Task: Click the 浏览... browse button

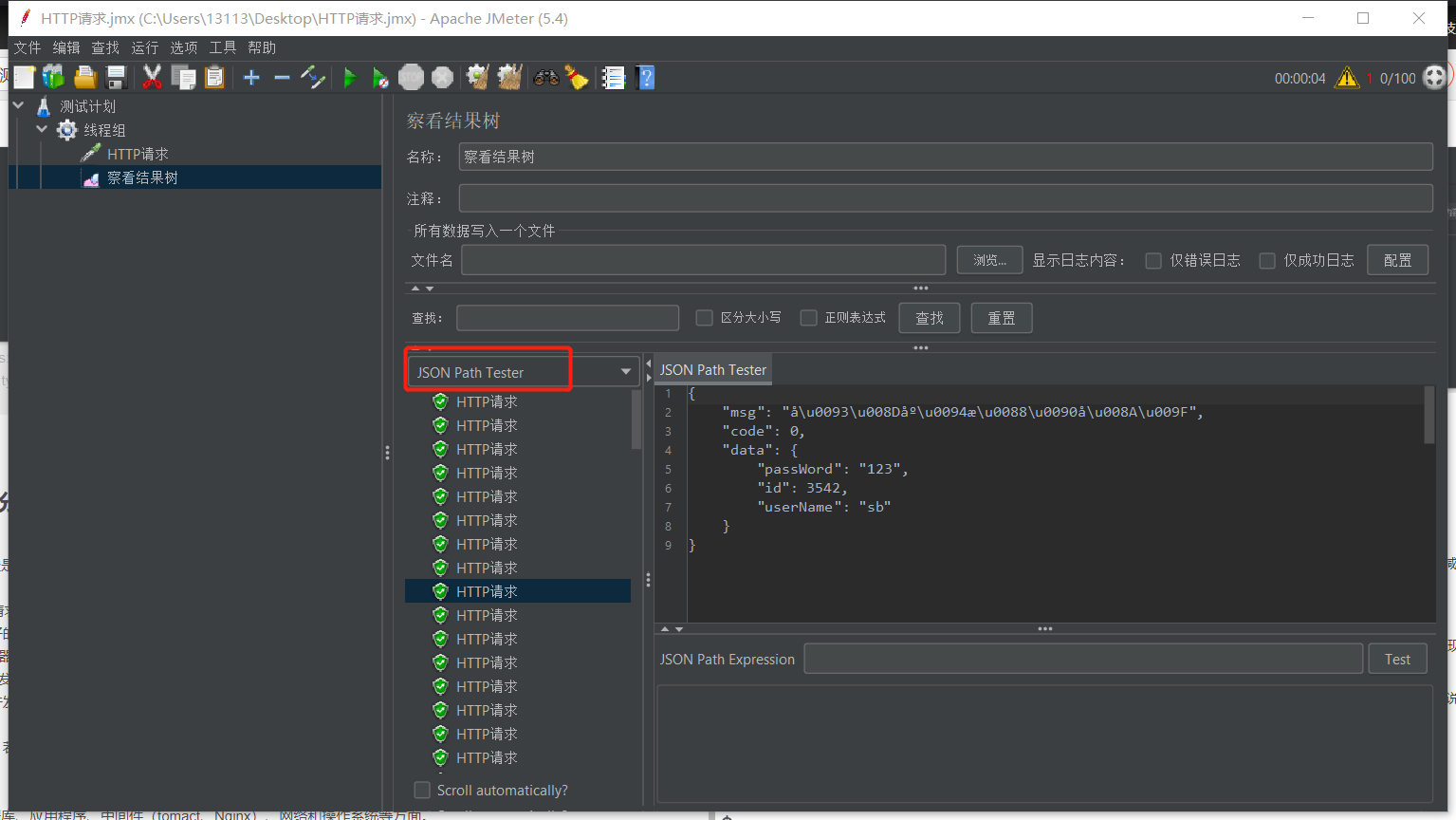Action: pos(989,260)
